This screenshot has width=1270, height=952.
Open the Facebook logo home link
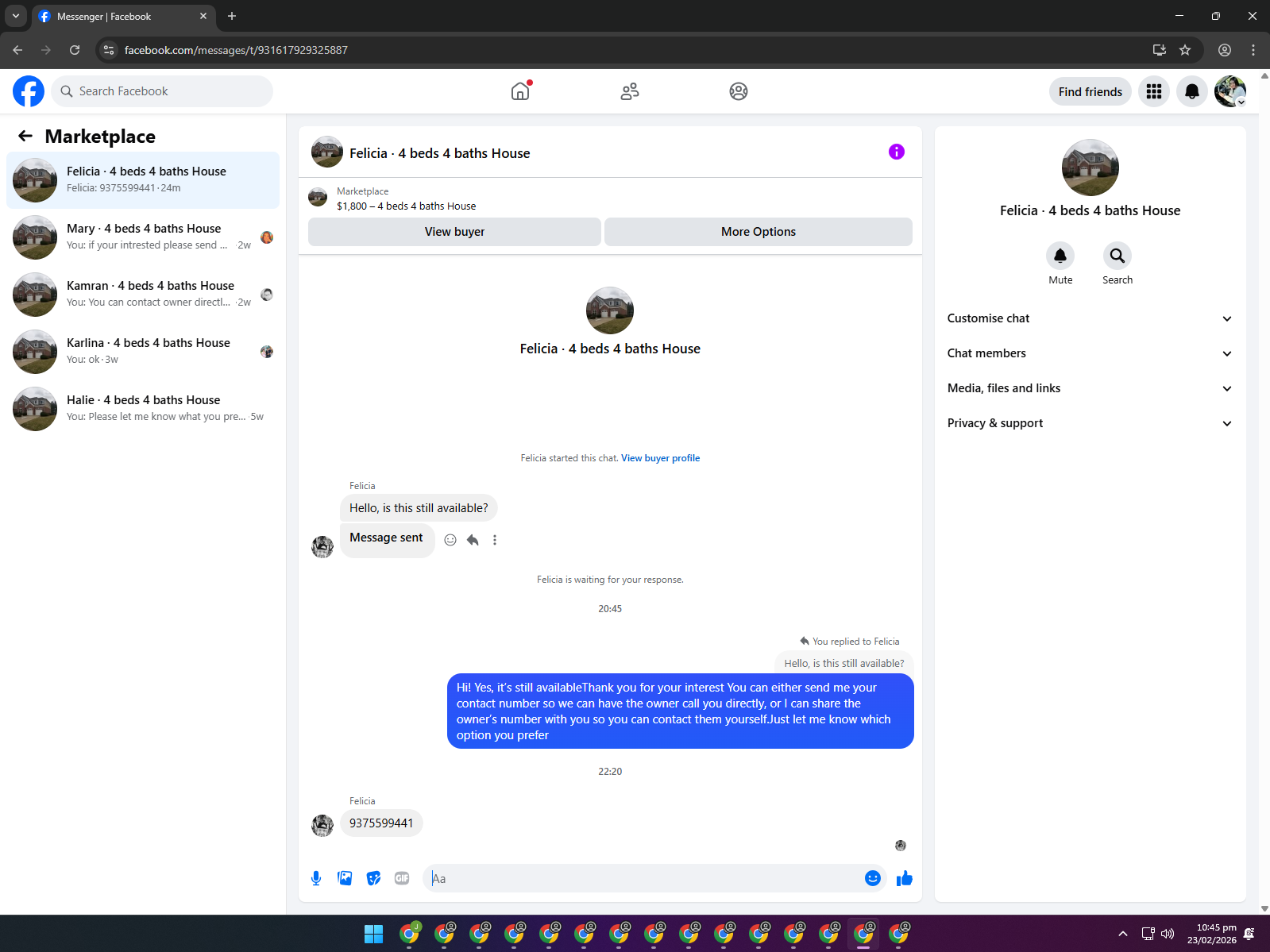(29, 91)
